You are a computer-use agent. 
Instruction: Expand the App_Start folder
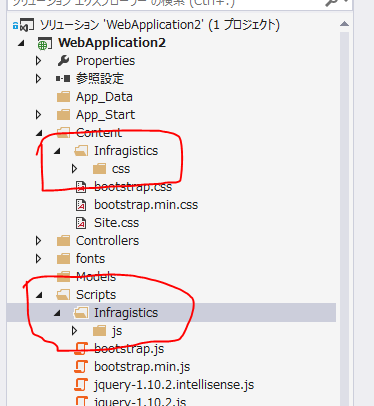[39, 115]
